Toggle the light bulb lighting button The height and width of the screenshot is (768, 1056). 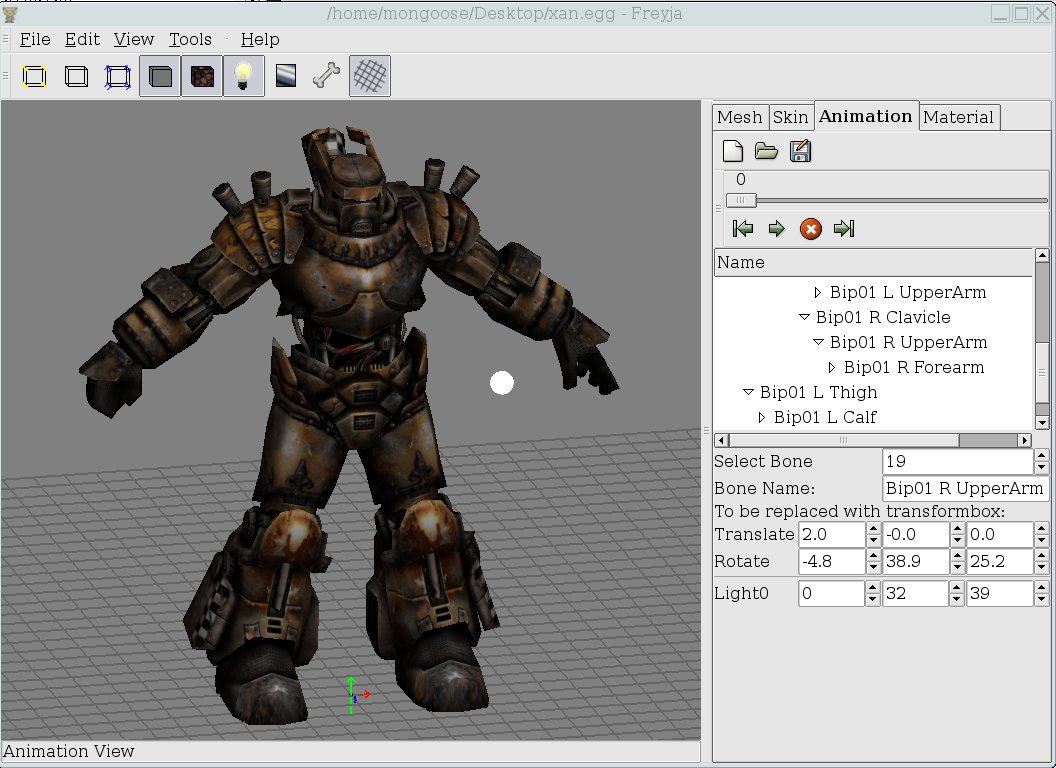[x=244, y=76]
